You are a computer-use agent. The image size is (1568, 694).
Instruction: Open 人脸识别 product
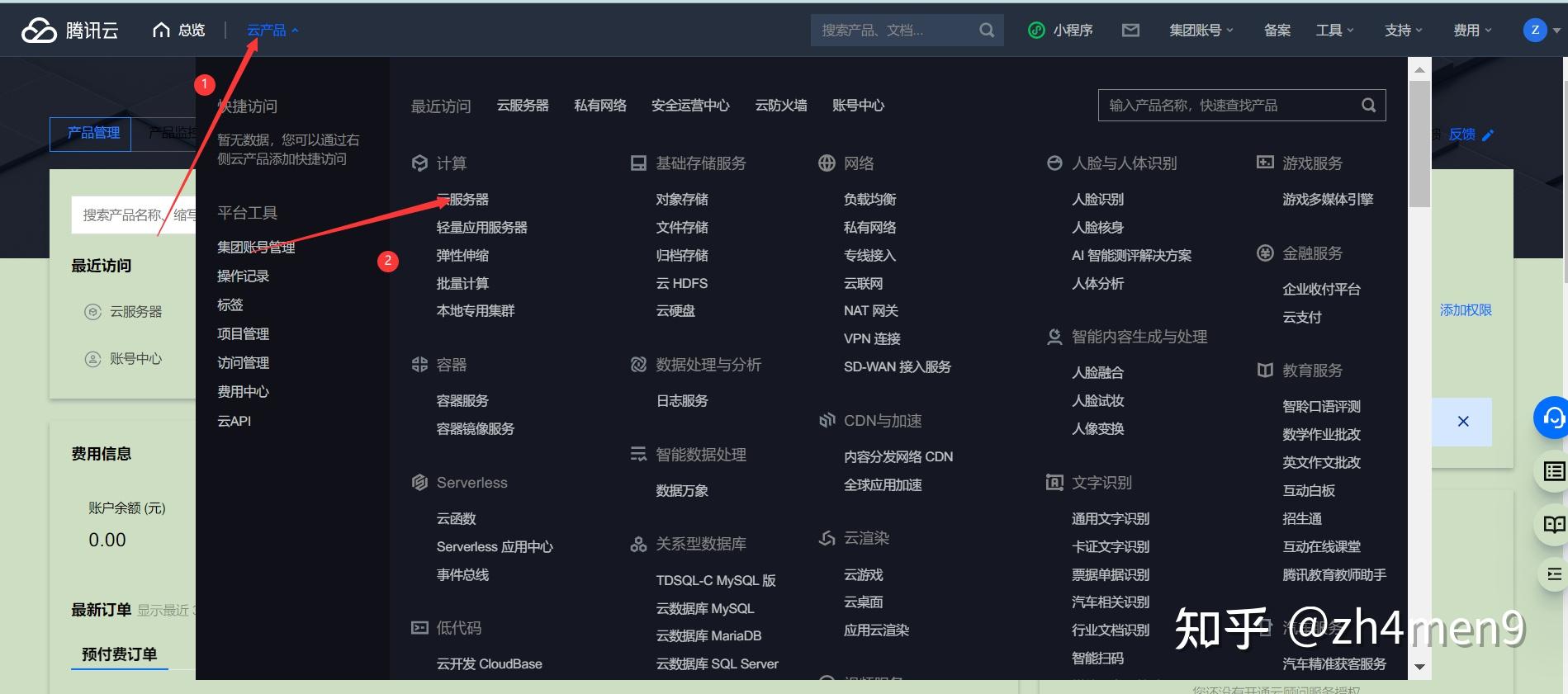coord(1097,200)
